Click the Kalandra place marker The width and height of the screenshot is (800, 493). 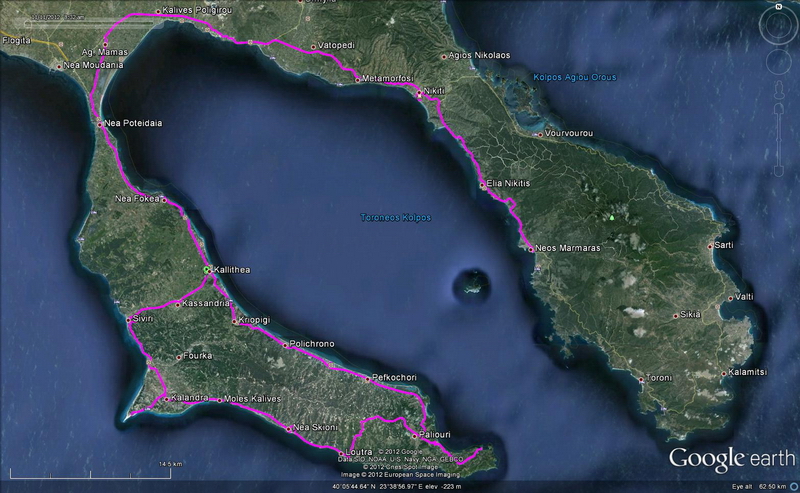coord(167,399)
